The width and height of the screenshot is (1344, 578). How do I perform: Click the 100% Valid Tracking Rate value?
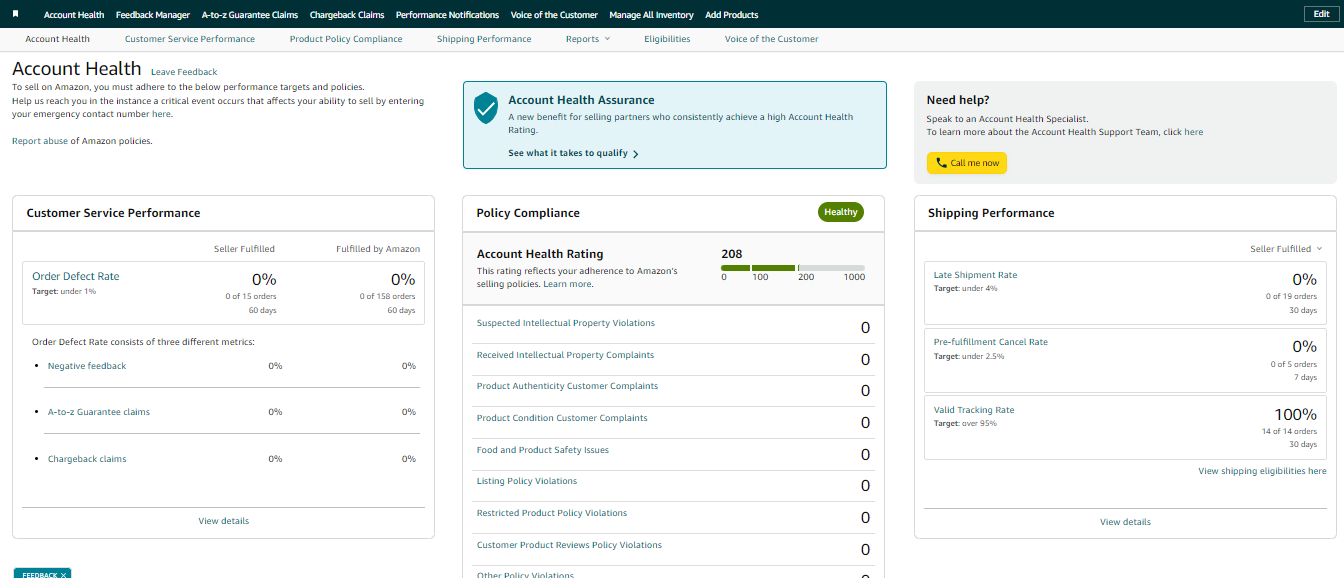(1295, 414)
